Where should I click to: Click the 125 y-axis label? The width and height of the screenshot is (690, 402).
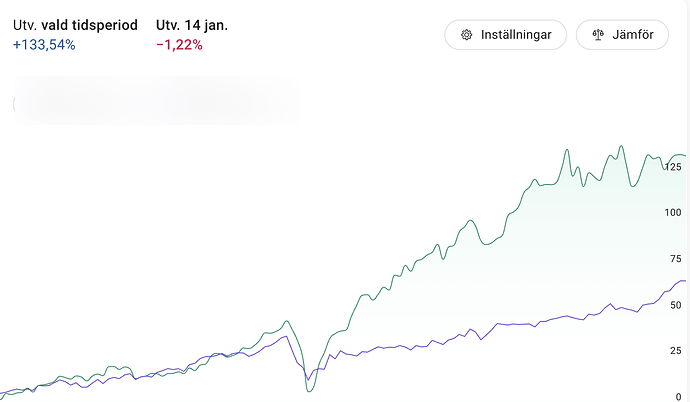672,166
